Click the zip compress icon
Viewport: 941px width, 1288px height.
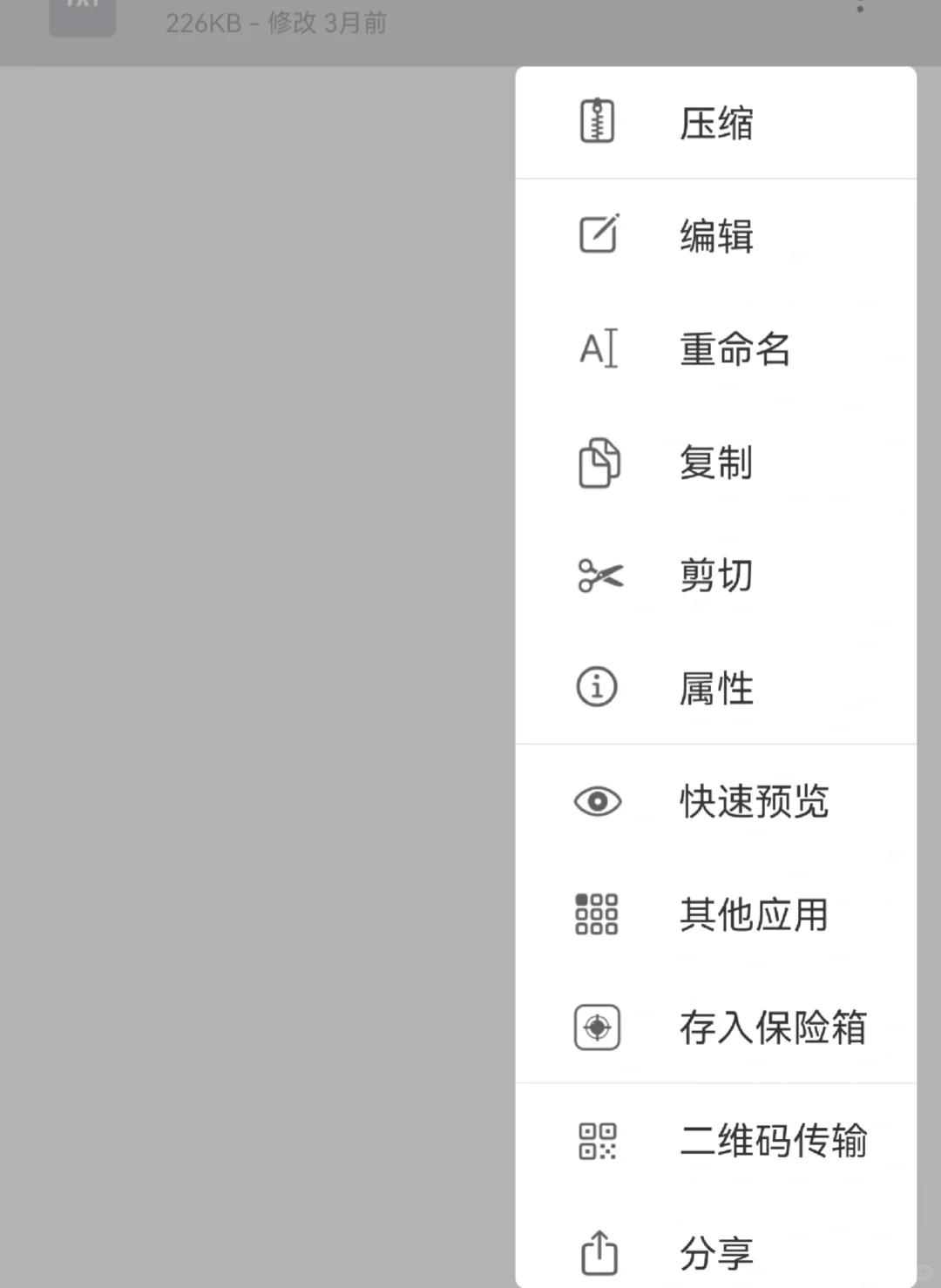[x=598, y=121]
